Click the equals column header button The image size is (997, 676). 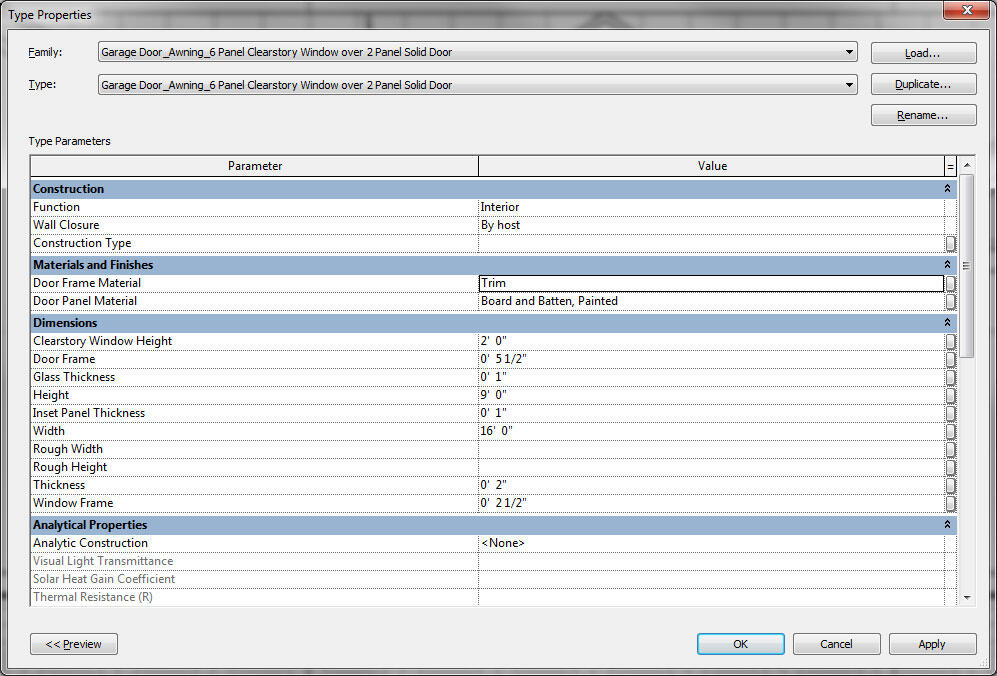[951, 167]
